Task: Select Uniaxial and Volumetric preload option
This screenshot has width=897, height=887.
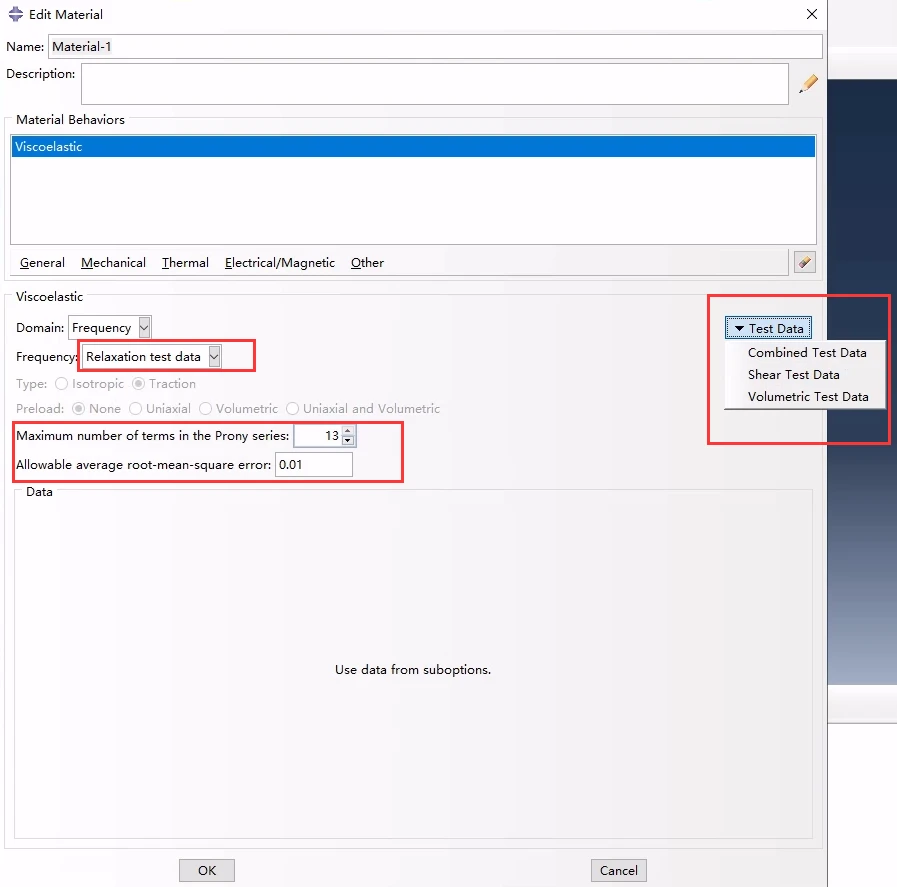Action: click(x=292, y=408)
